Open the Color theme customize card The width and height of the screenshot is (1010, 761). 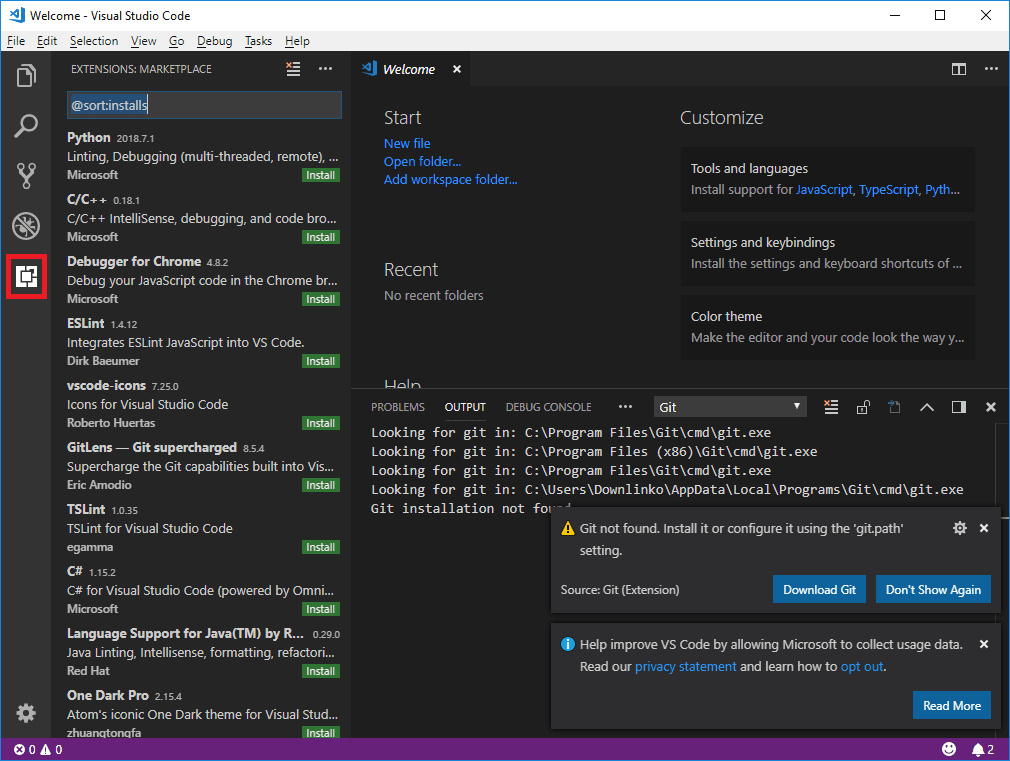(827, 327)
